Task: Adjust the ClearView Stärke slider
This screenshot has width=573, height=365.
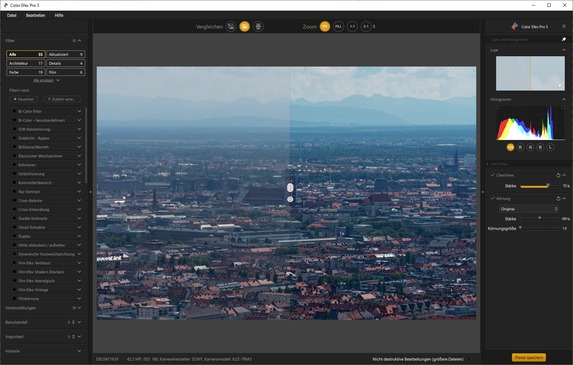Action: 539,186
